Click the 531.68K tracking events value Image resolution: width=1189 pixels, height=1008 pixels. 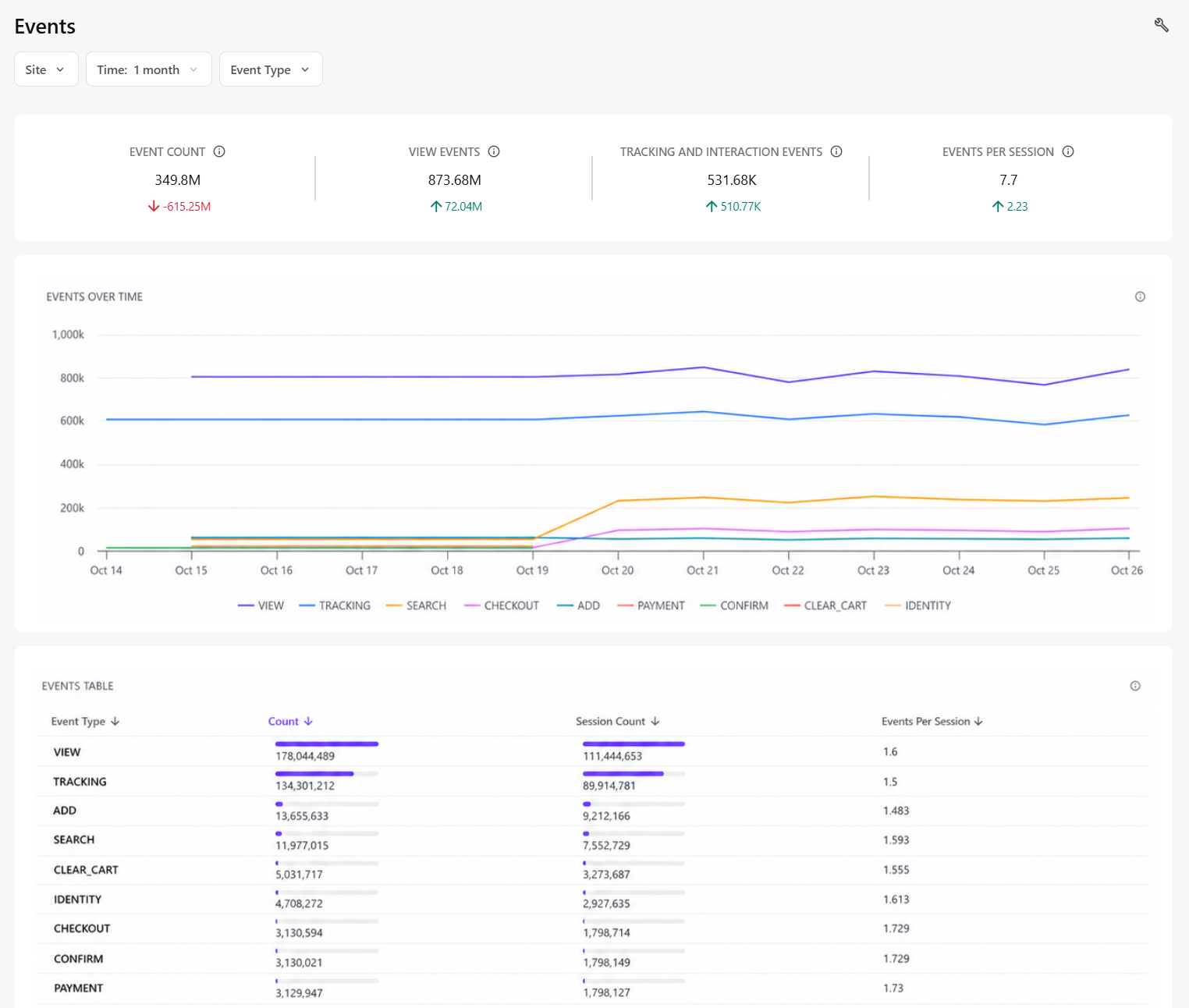732,180
